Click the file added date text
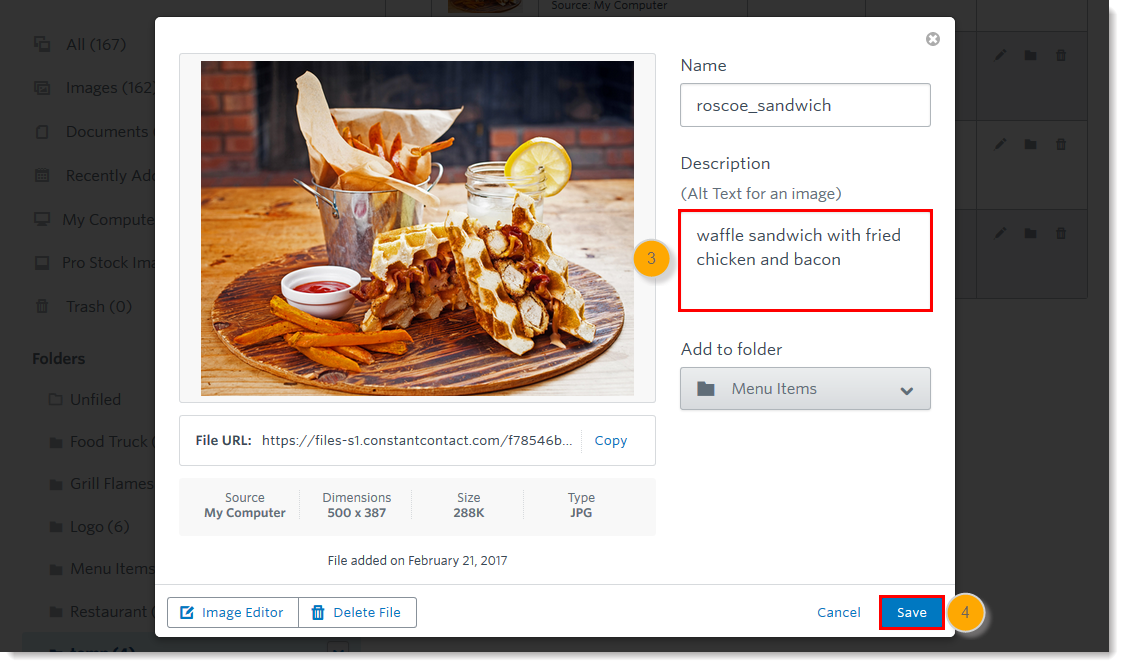Screen dimensions: 1124x667 pyautogui.click(x=417, y=560)
